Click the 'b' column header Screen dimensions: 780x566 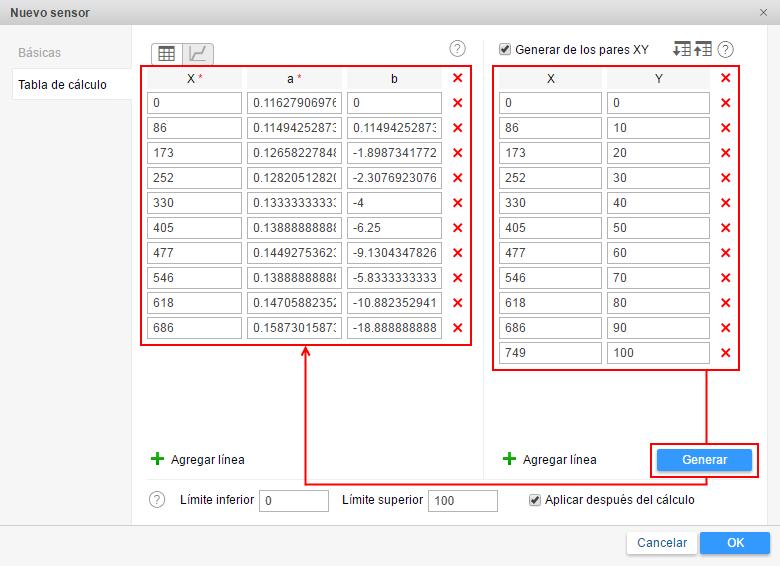[x=394, y=79]
